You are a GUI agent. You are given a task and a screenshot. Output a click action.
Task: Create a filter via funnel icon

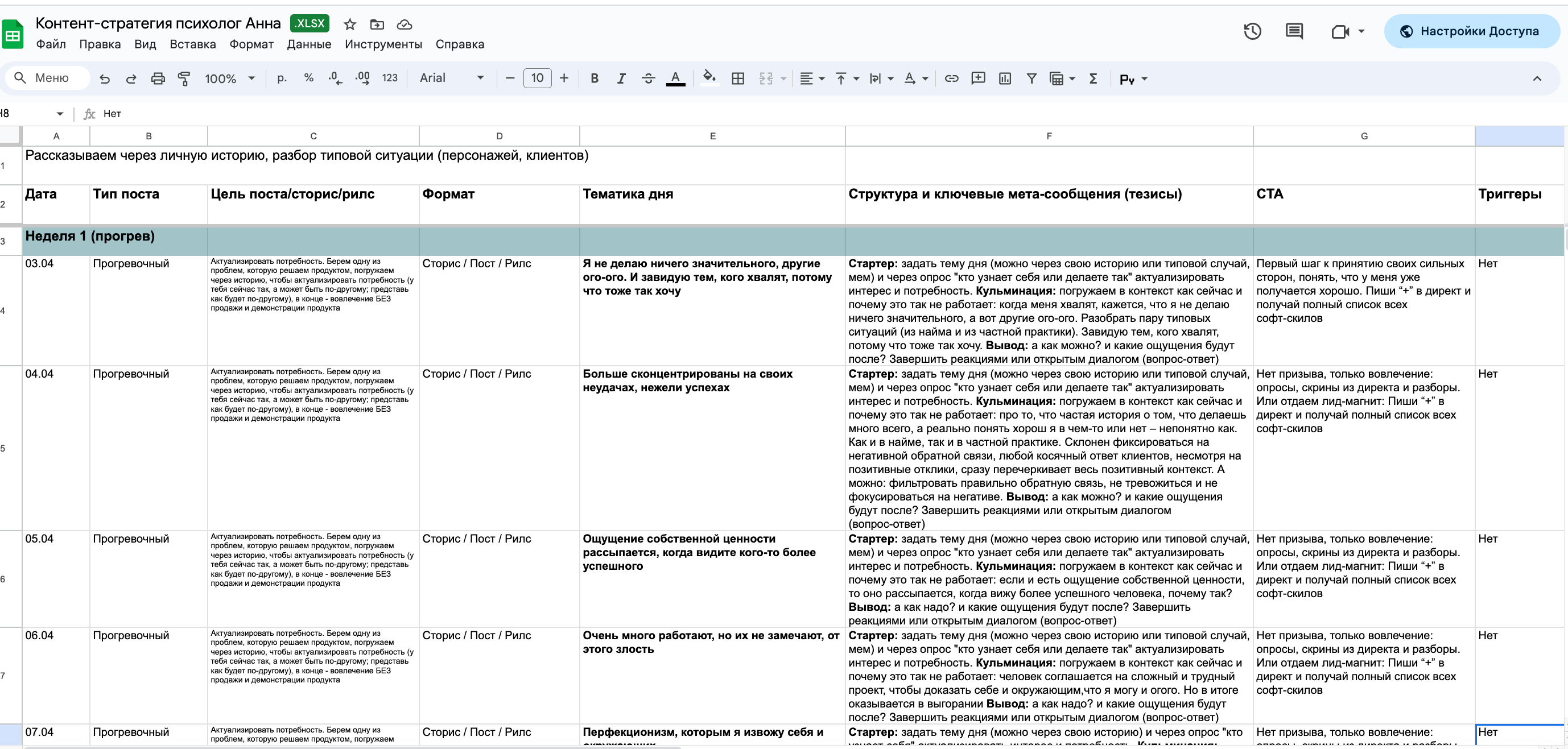click(1031, 78)
